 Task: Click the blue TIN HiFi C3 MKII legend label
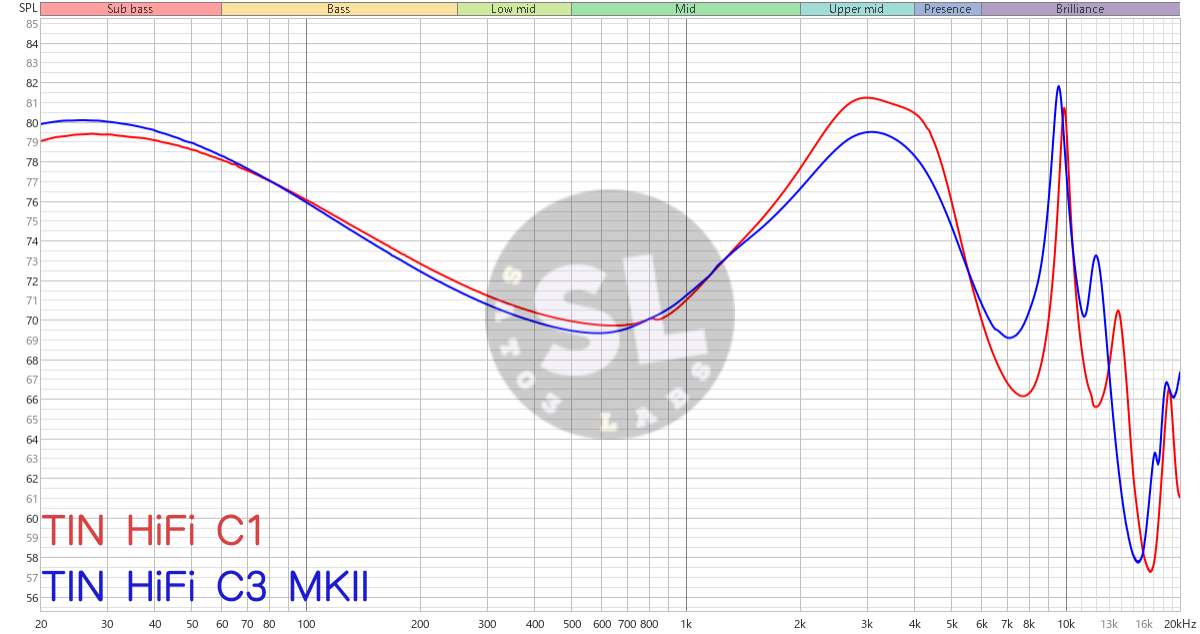pyautogui.click(x=204, y=587)
